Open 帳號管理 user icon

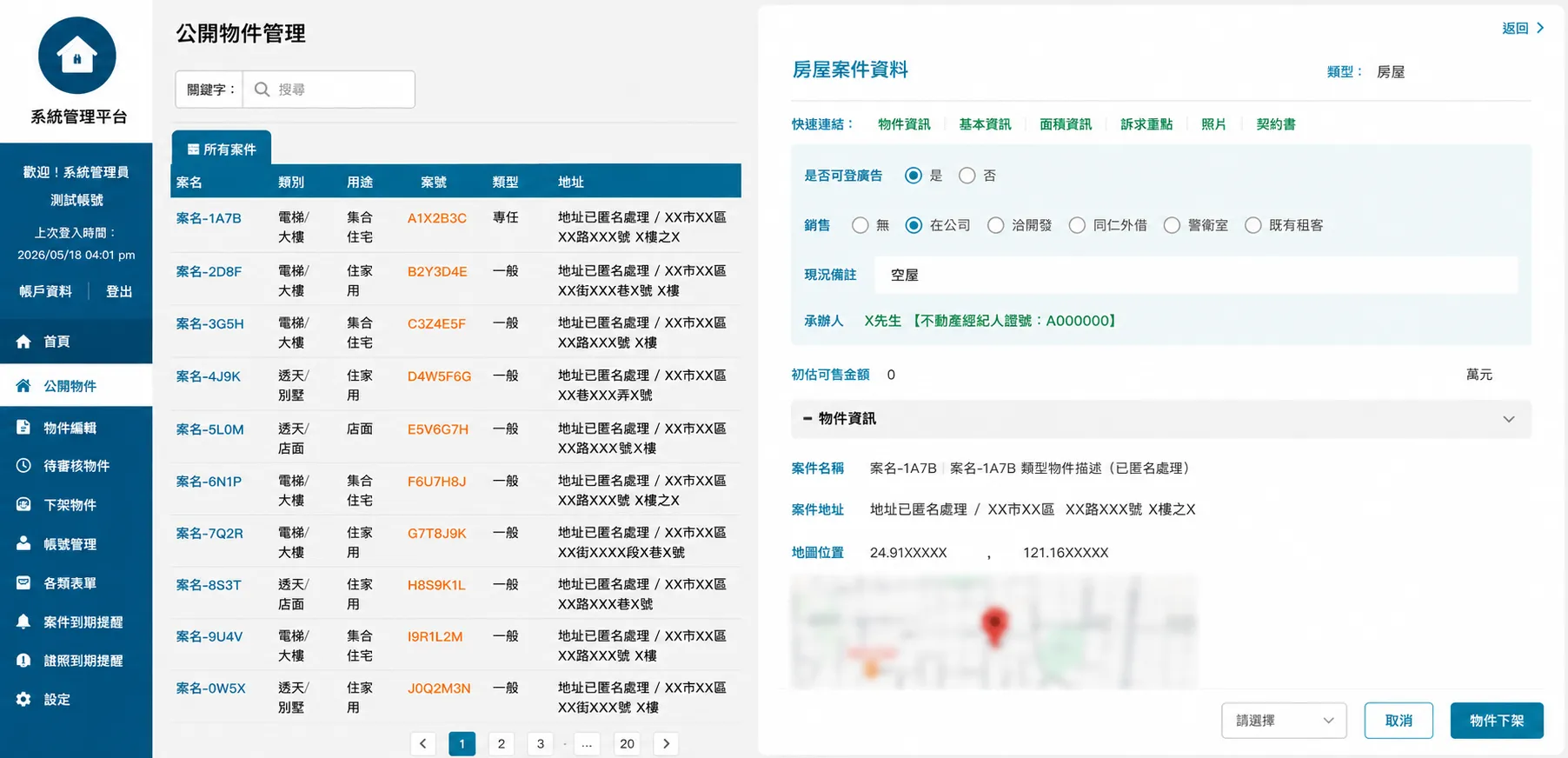point(23,543)
